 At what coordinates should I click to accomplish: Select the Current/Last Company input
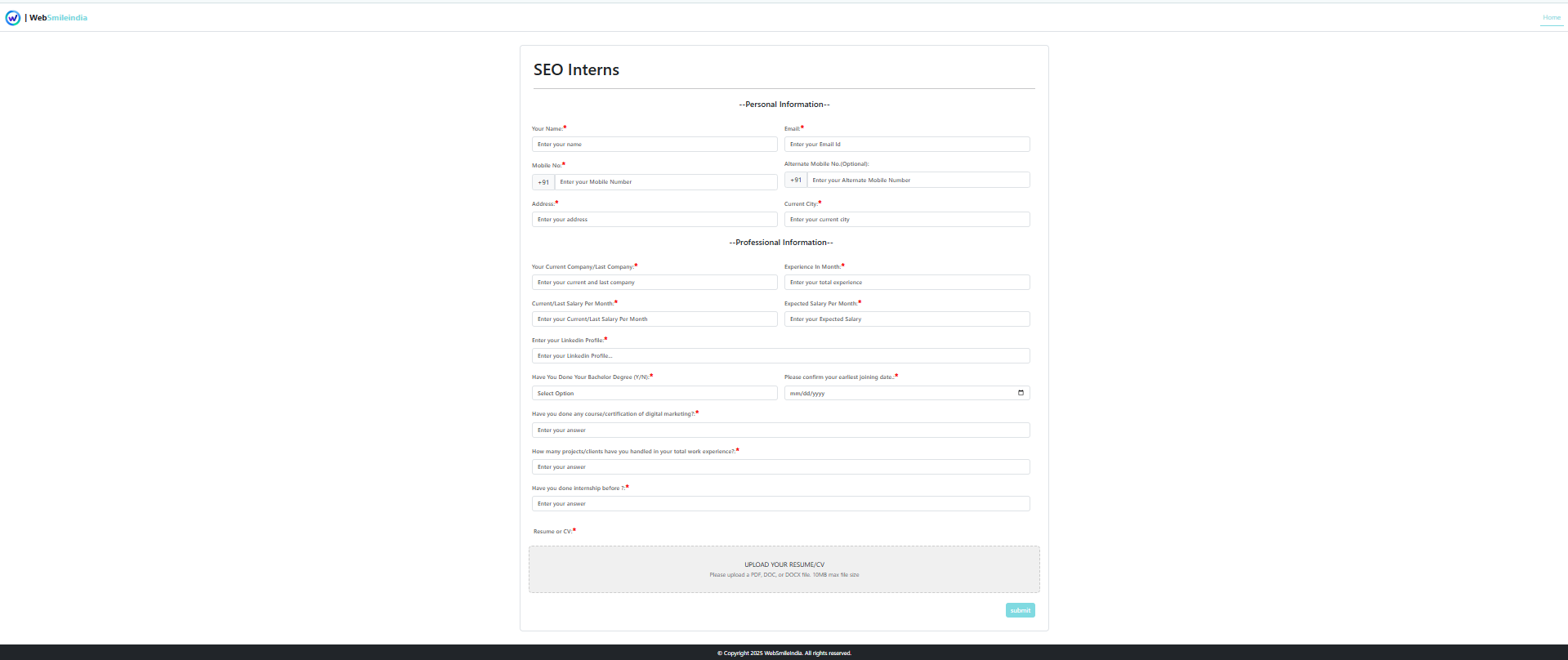654,283
